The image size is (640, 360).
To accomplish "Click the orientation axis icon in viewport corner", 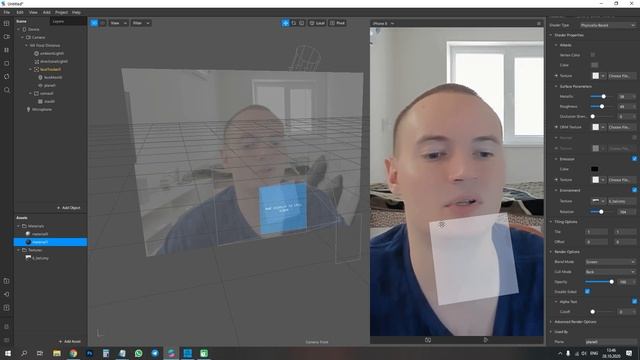I will click(100, 333).
